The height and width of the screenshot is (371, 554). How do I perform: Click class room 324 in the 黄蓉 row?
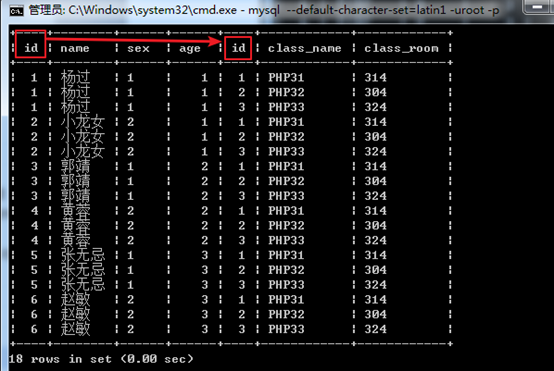click(x=375, y=241)
